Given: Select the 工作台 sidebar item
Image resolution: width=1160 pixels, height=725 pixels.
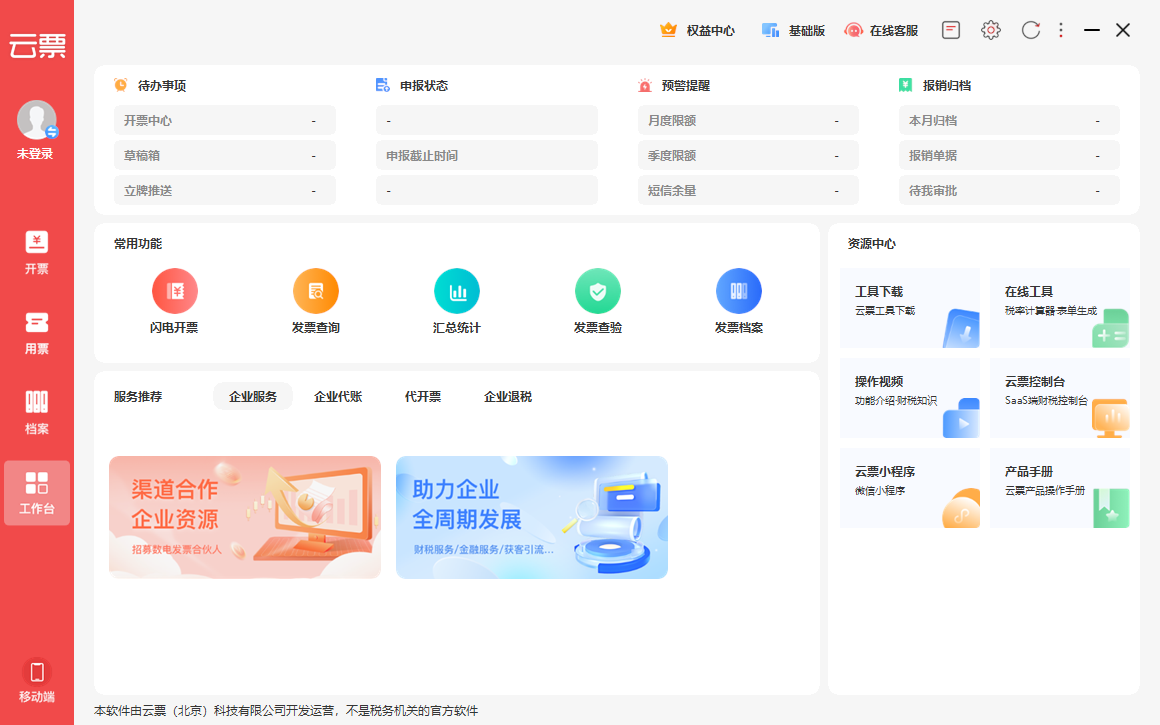Looking at the screenshot, I should pyautogui.click(x=36, y=493).
